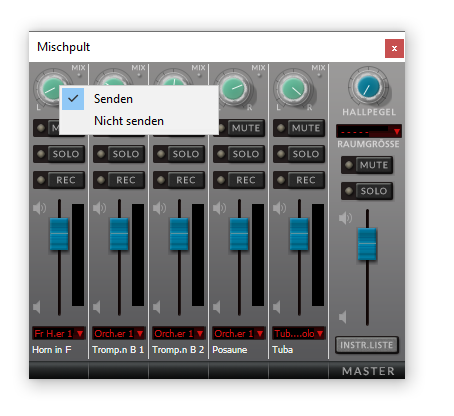Click loud speaker icon on Horn in F channel
Image resolution: width=454 pixels, height=416 pixels.
click(x=39, y=208)
